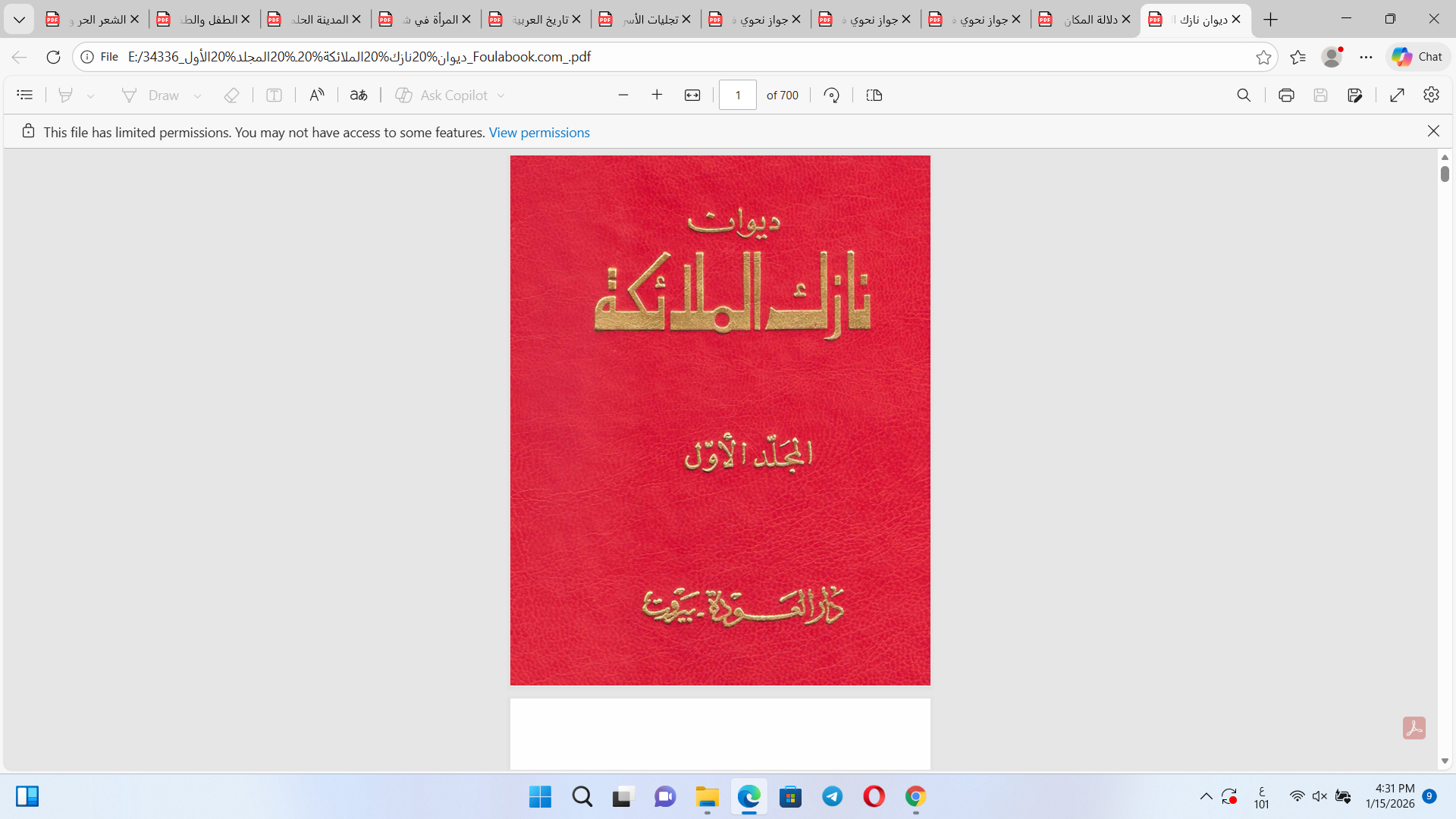The image size is (1456, 819).
Task: Open Copilot Chat
Action: [1418, 57]
